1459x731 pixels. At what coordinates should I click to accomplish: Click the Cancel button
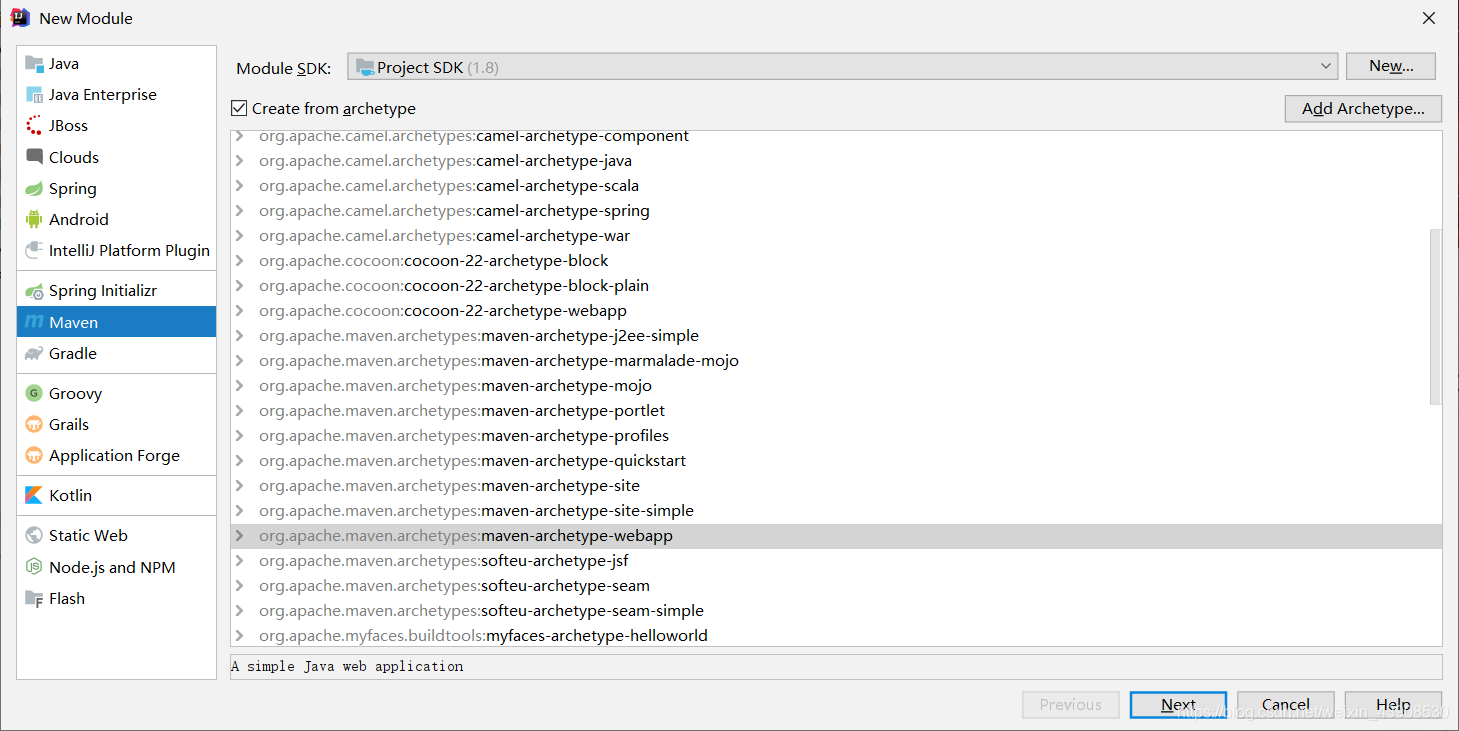1285,704
